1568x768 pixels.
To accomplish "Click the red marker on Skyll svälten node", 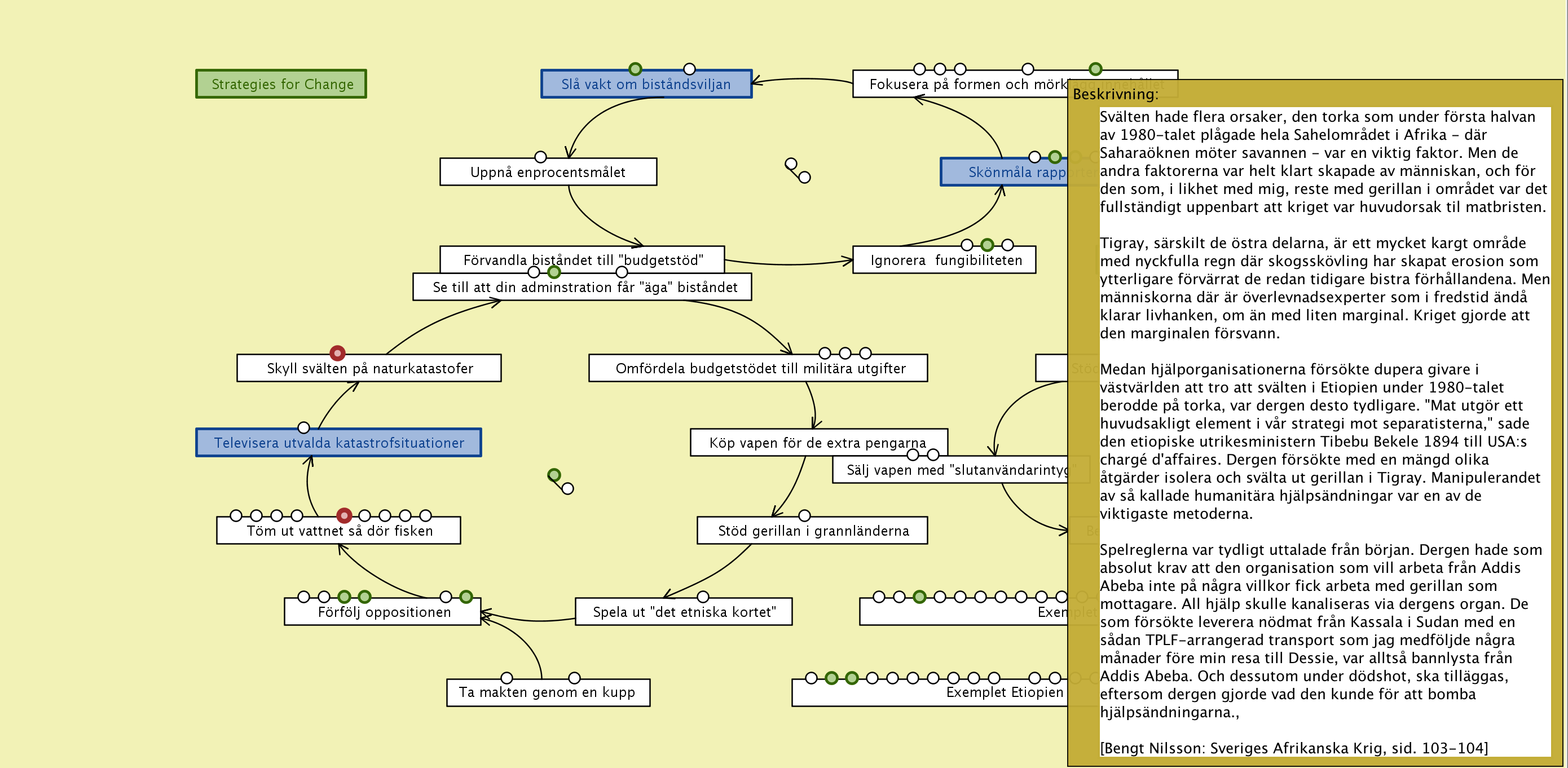I will click(x=337, y=353).
